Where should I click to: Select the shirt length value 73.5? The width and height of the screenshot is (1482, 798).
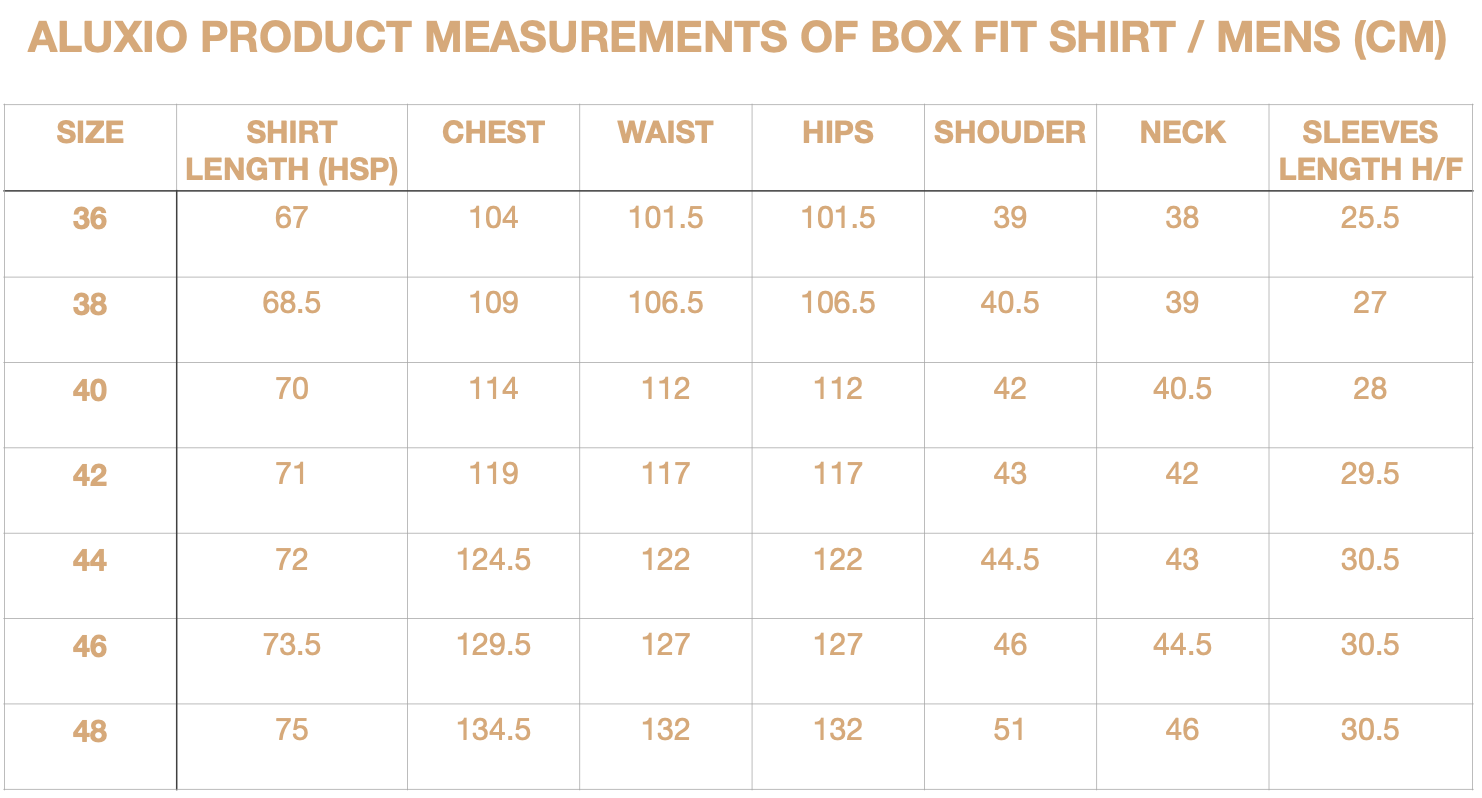pyautogui.click(x=292, y=645)
